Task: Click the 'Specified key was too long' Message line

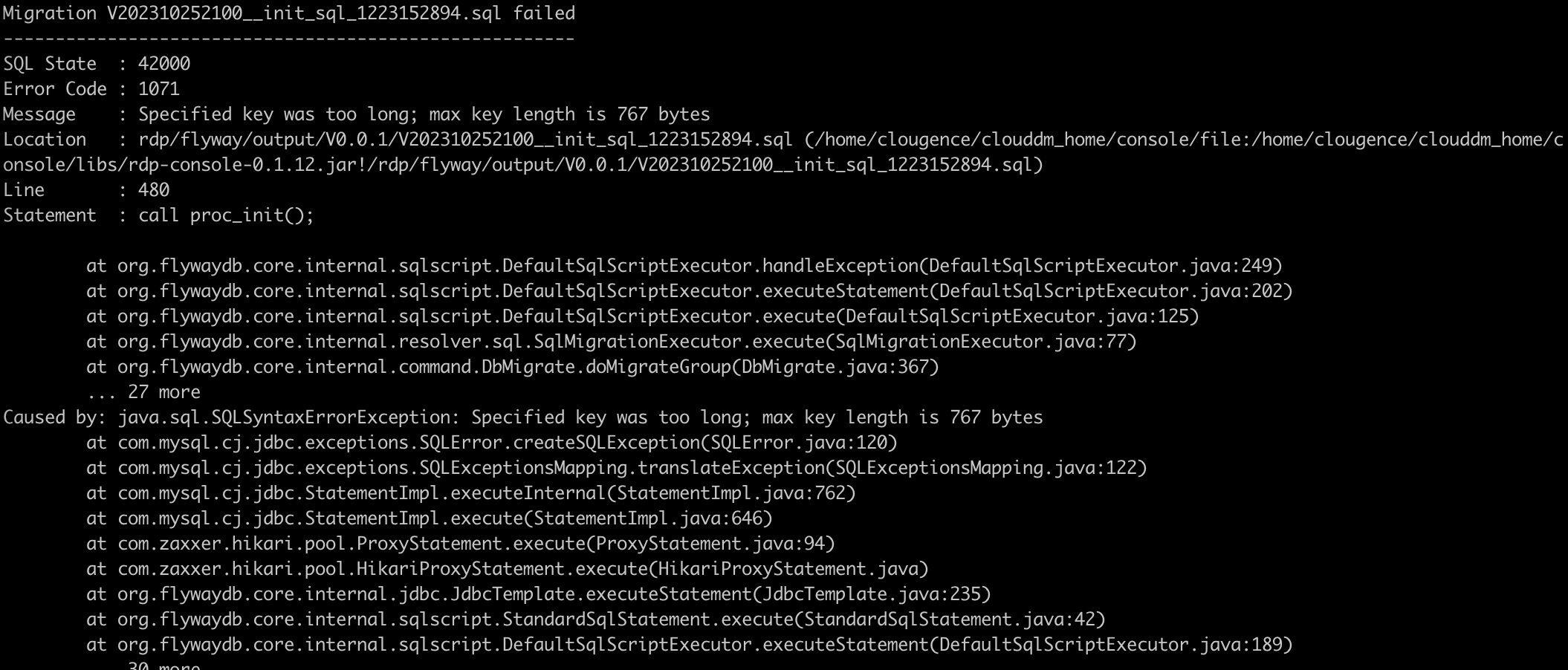Action: (x=424, y=114)
